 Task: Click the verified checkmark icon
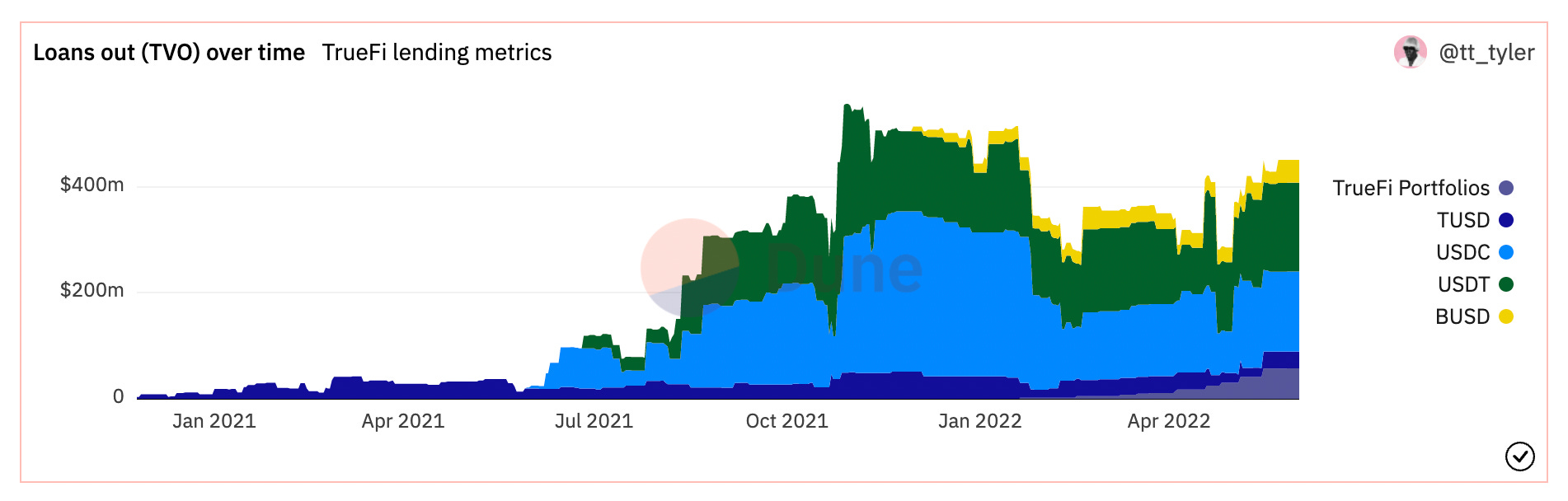point(1519,456)
